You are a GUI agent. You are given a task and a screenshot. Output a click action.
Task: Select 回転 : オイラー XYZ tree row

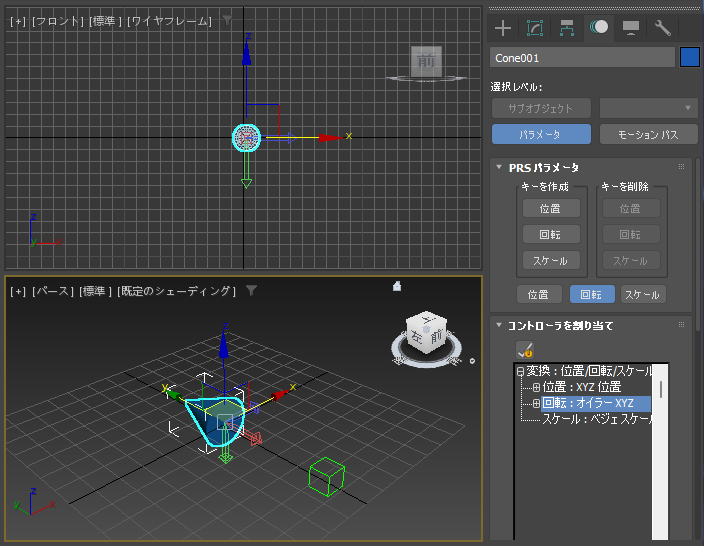596,403
